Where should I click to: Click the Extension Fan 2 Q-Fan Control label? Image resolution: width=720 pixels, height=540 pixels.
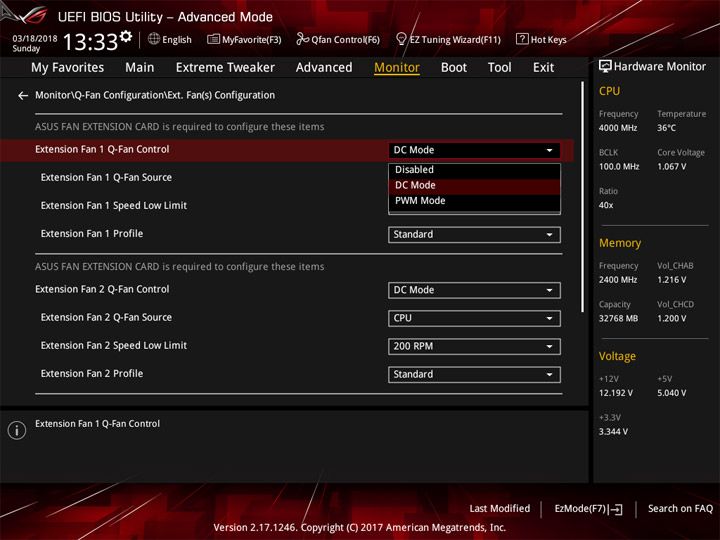click(x=102, y=290)
